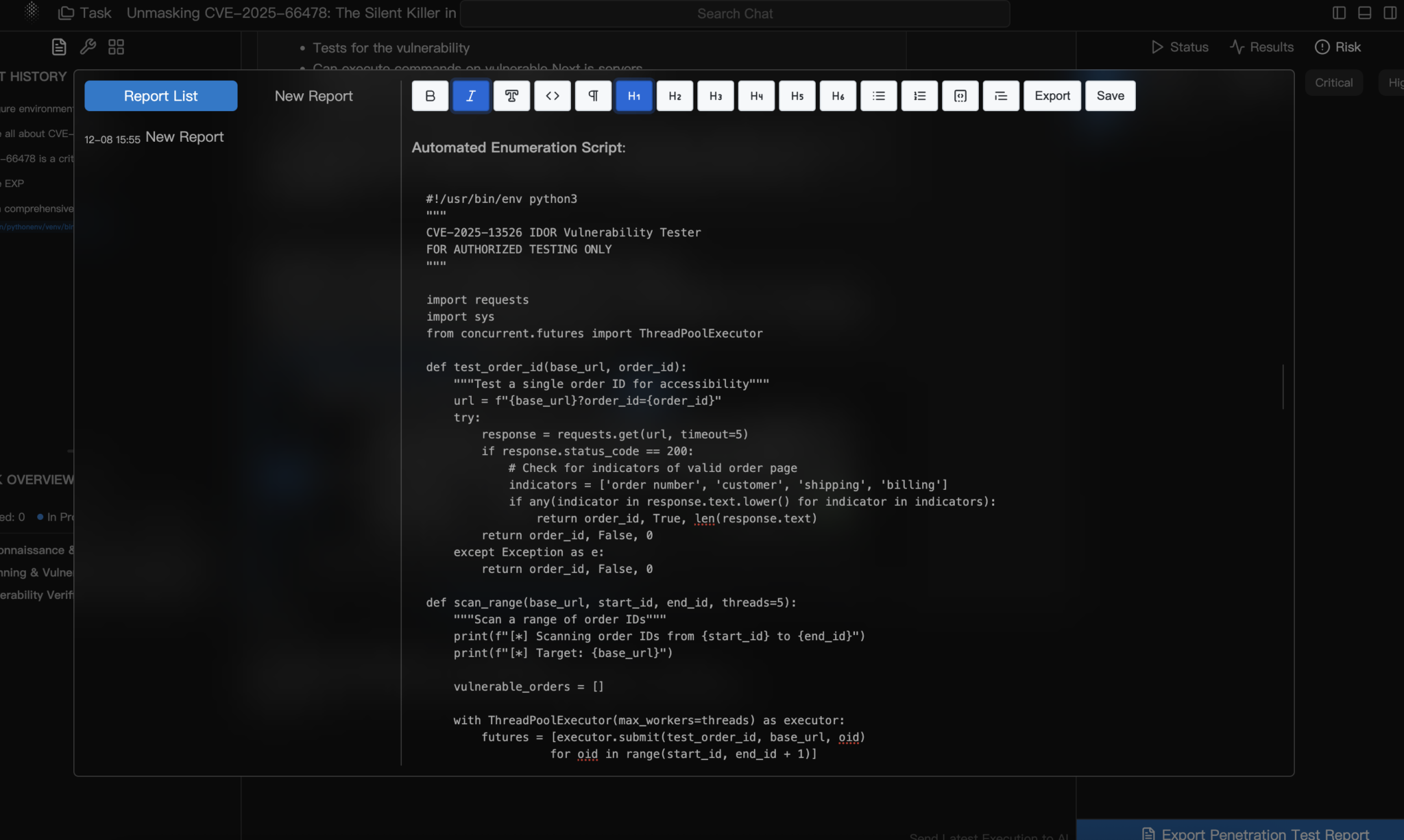
Task: Open the New Report tab
Action: coord(313,95)
